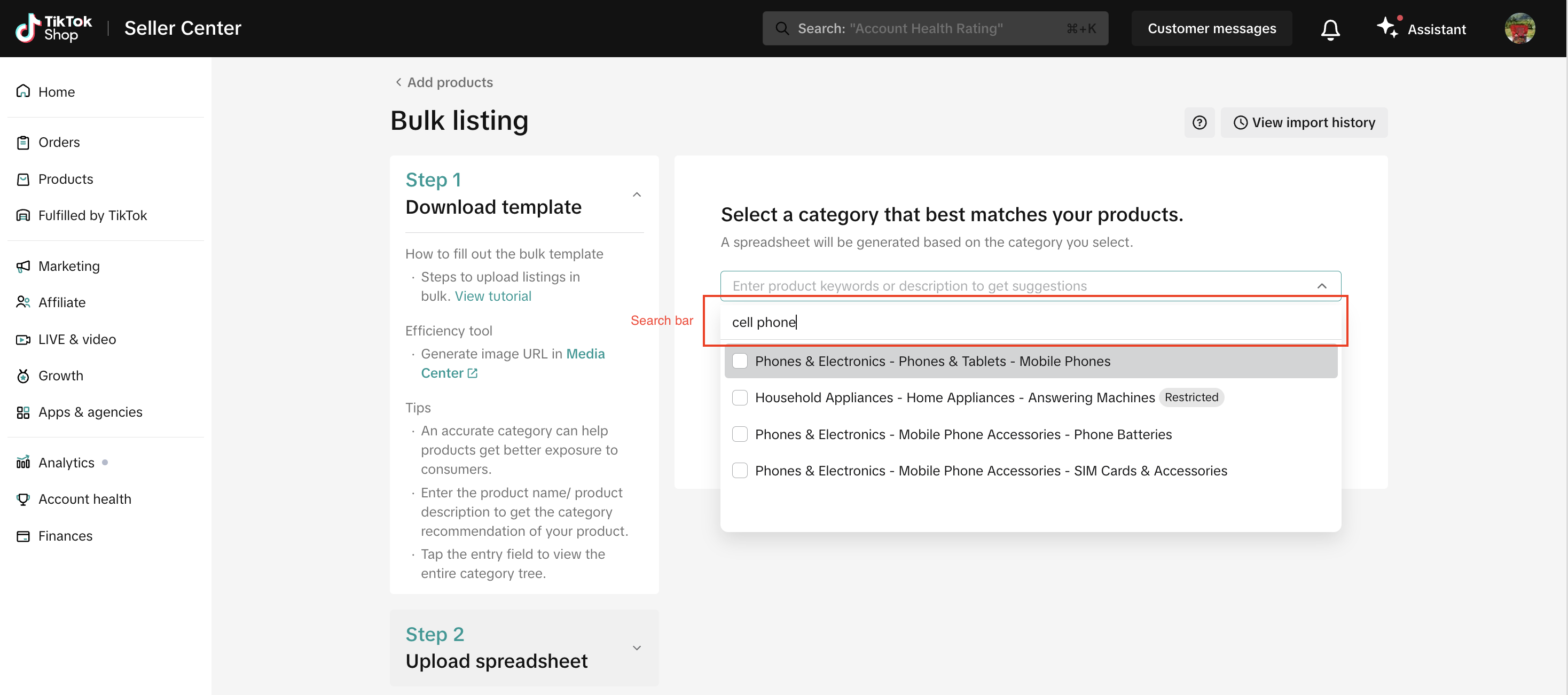This screenshot has width=1568, height=695.
Task: Click the TikTok Shop logo
Action: click(x=53, y=28)
